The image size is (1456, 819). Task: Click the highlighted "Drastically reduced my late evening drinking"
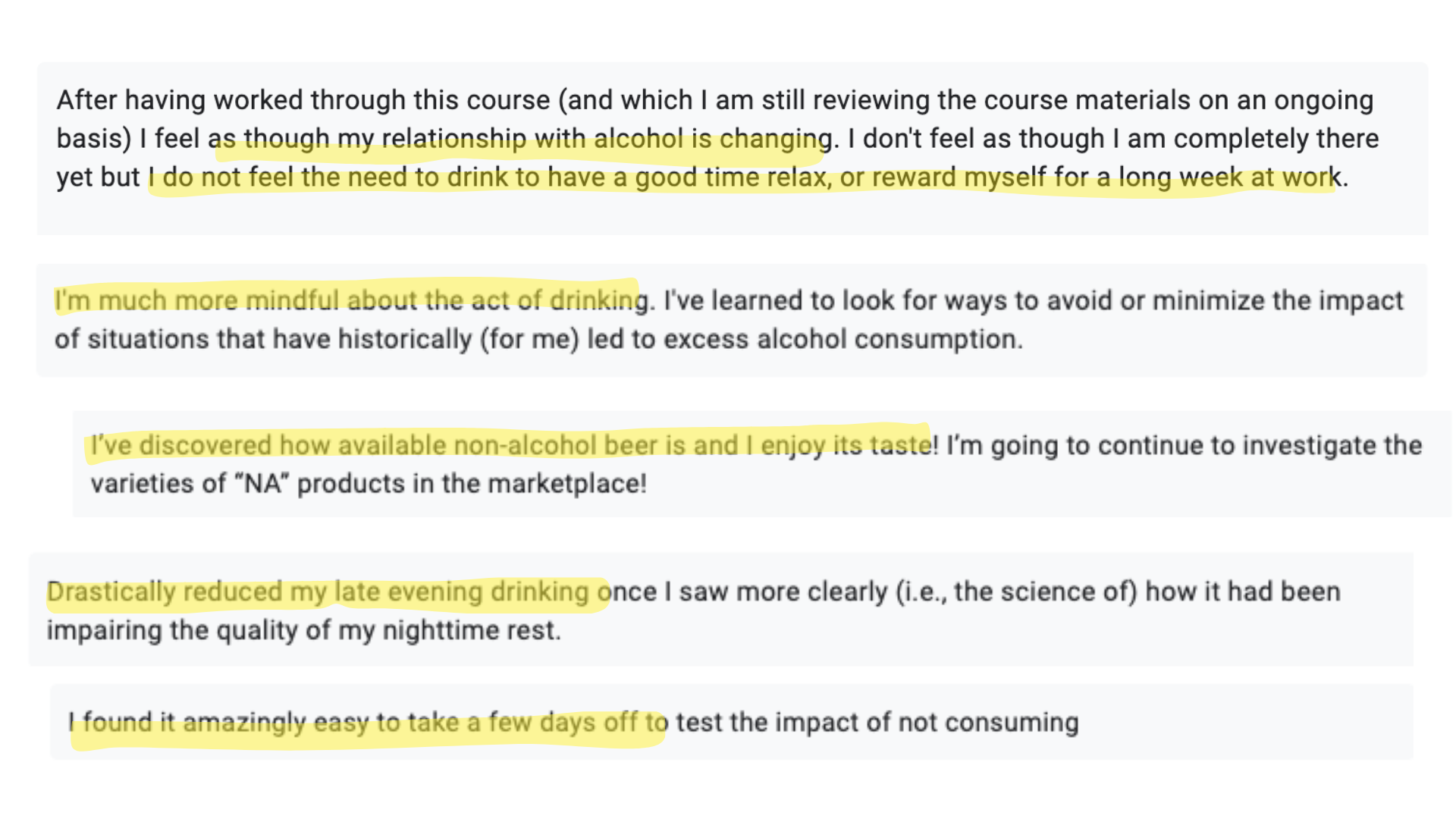318,592
